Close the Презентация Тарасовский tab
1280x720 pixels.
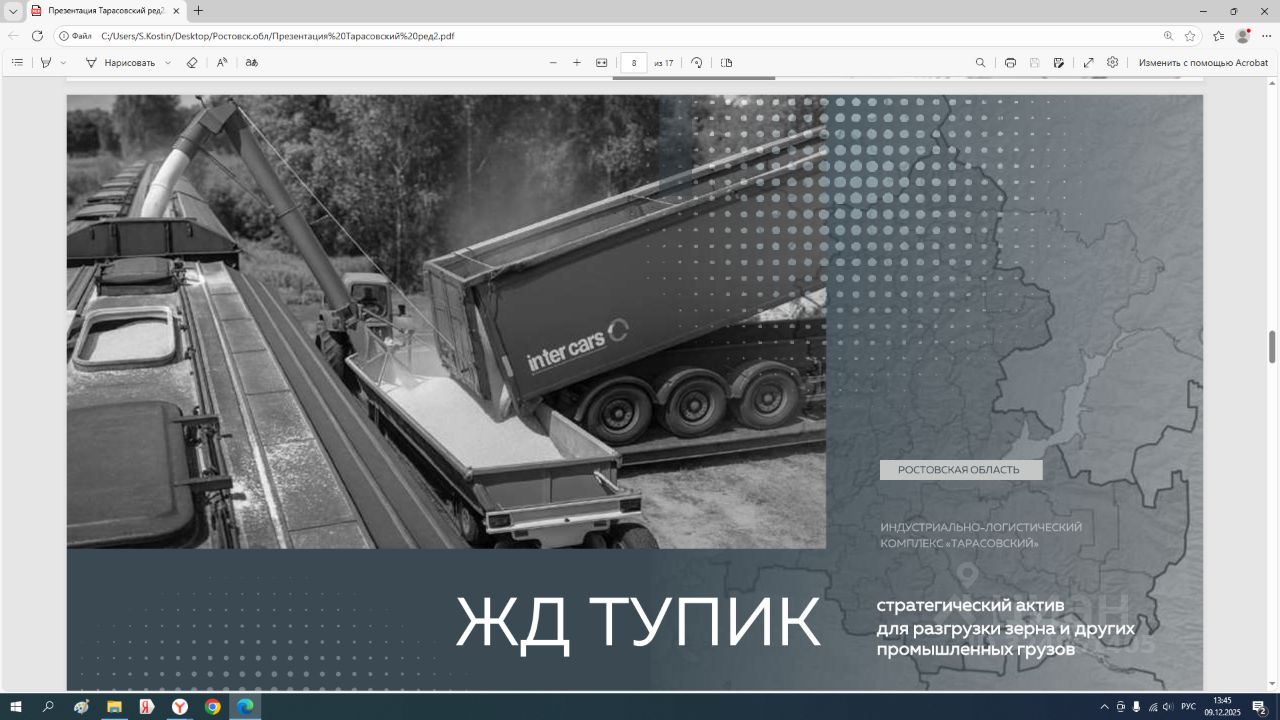[x=176, y=11]
